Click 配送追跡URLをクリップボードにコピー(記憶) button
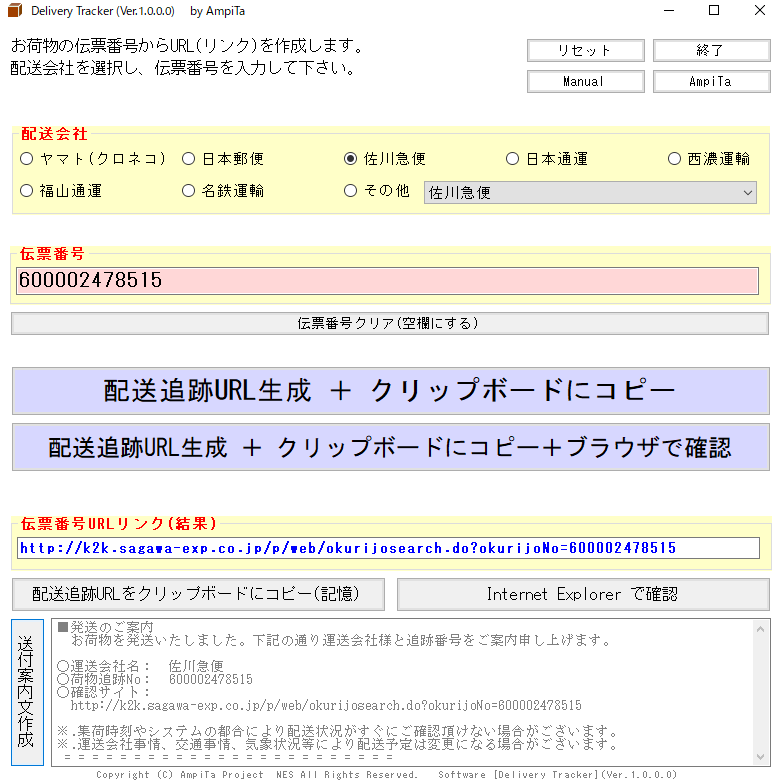The height and width of the screenshot is (783, 783). (198, 594)
